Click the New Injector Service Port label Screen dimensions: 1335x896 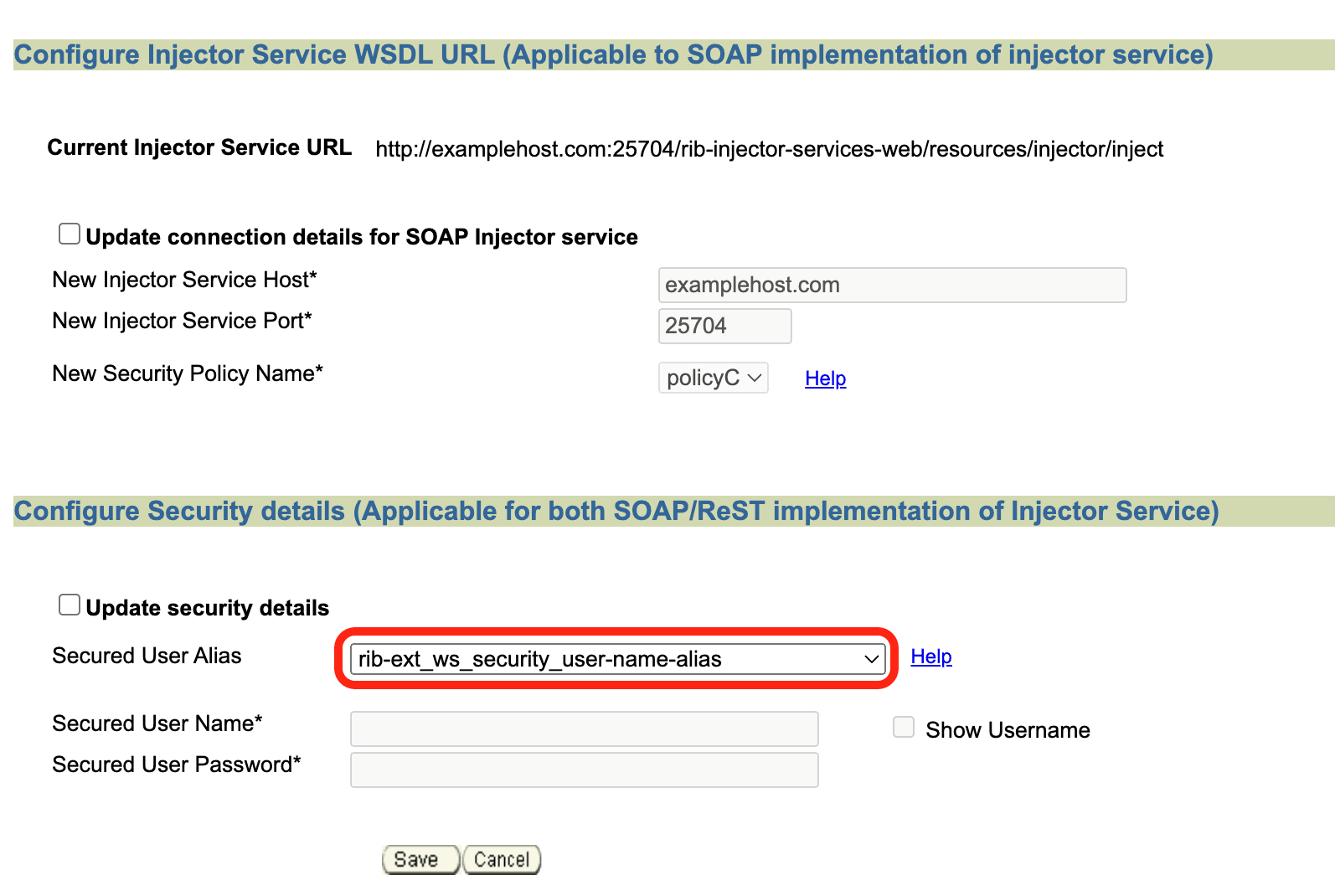[182, 321]
